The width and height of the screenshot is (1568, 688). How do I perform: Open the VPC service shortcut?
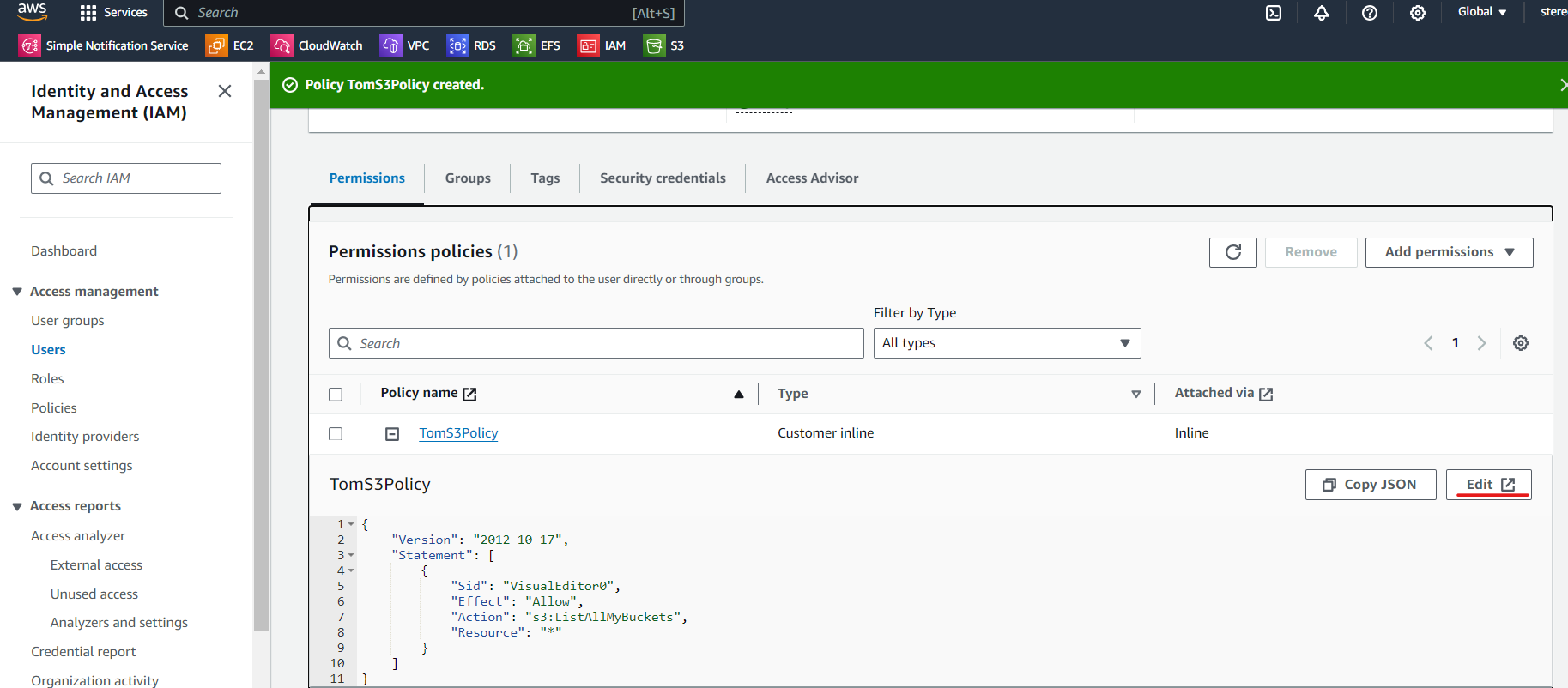pyautogui.click(x=405, y=45)
